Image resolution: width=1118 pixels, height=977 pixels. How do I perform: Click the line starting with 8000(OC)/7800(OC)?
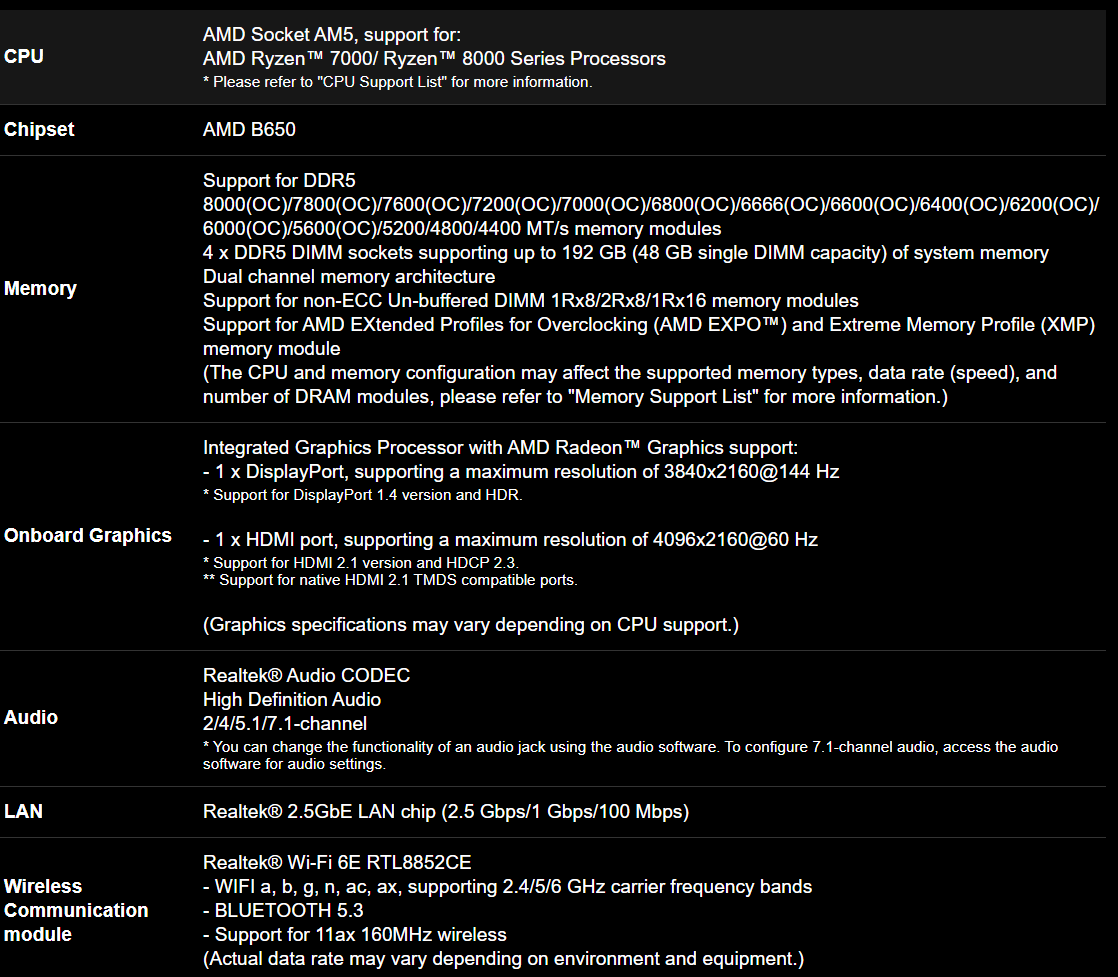tap(651, 205)
